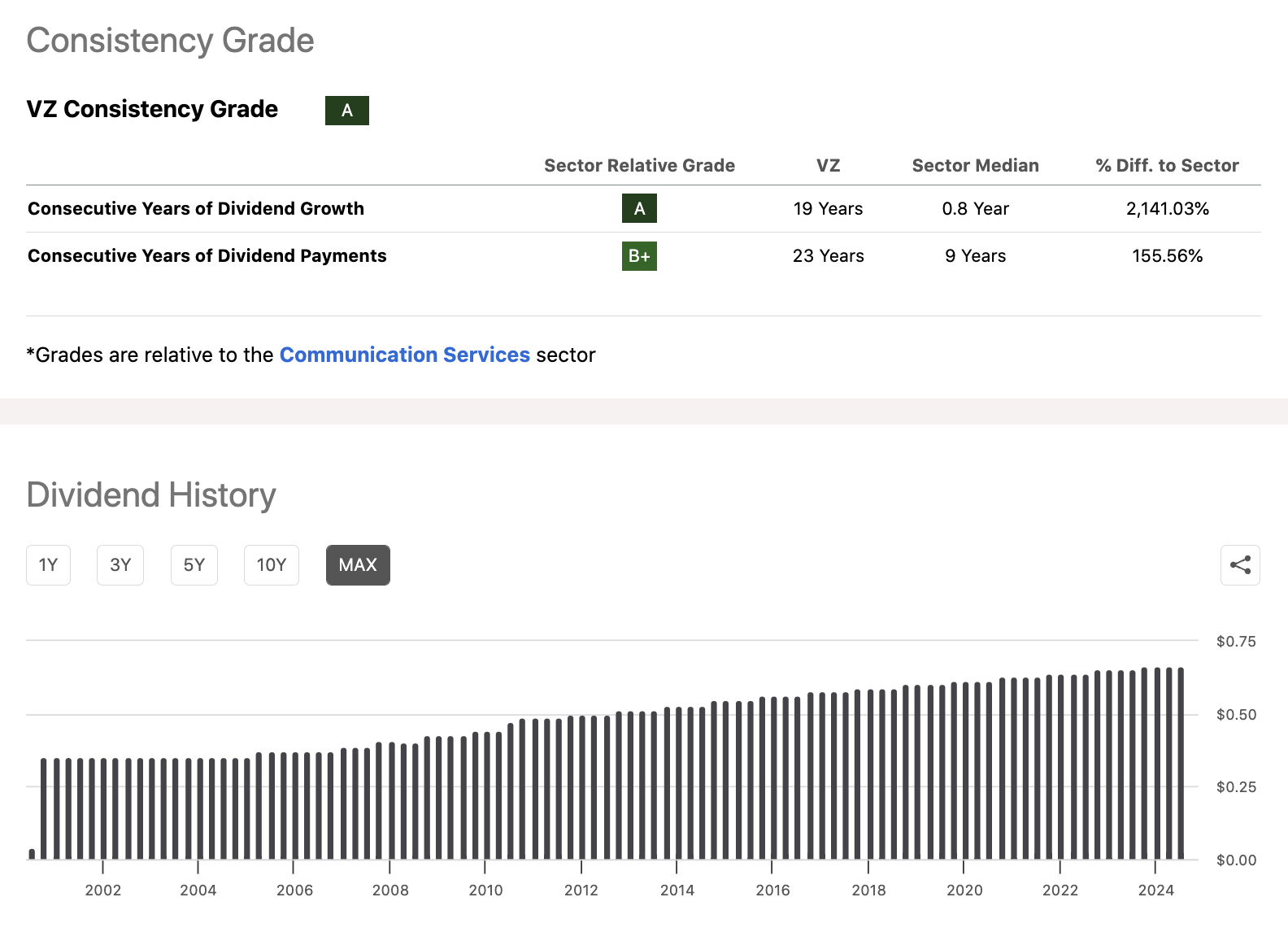Click the A badge for Dividend Growth

tap(639, 209)
